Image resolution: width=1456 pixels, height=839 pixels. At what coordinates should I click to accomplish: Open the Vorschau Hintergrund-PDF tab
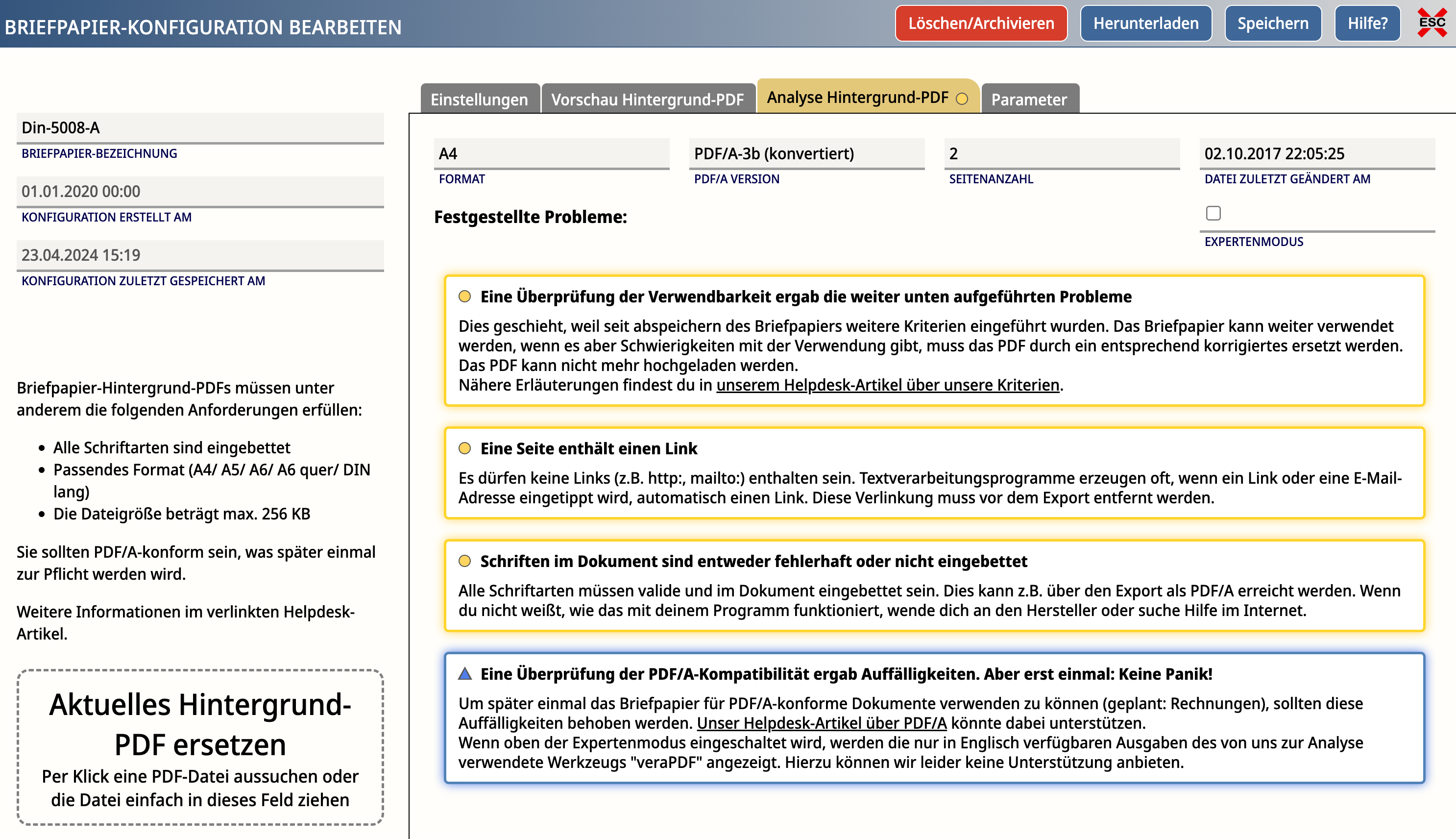647,99
